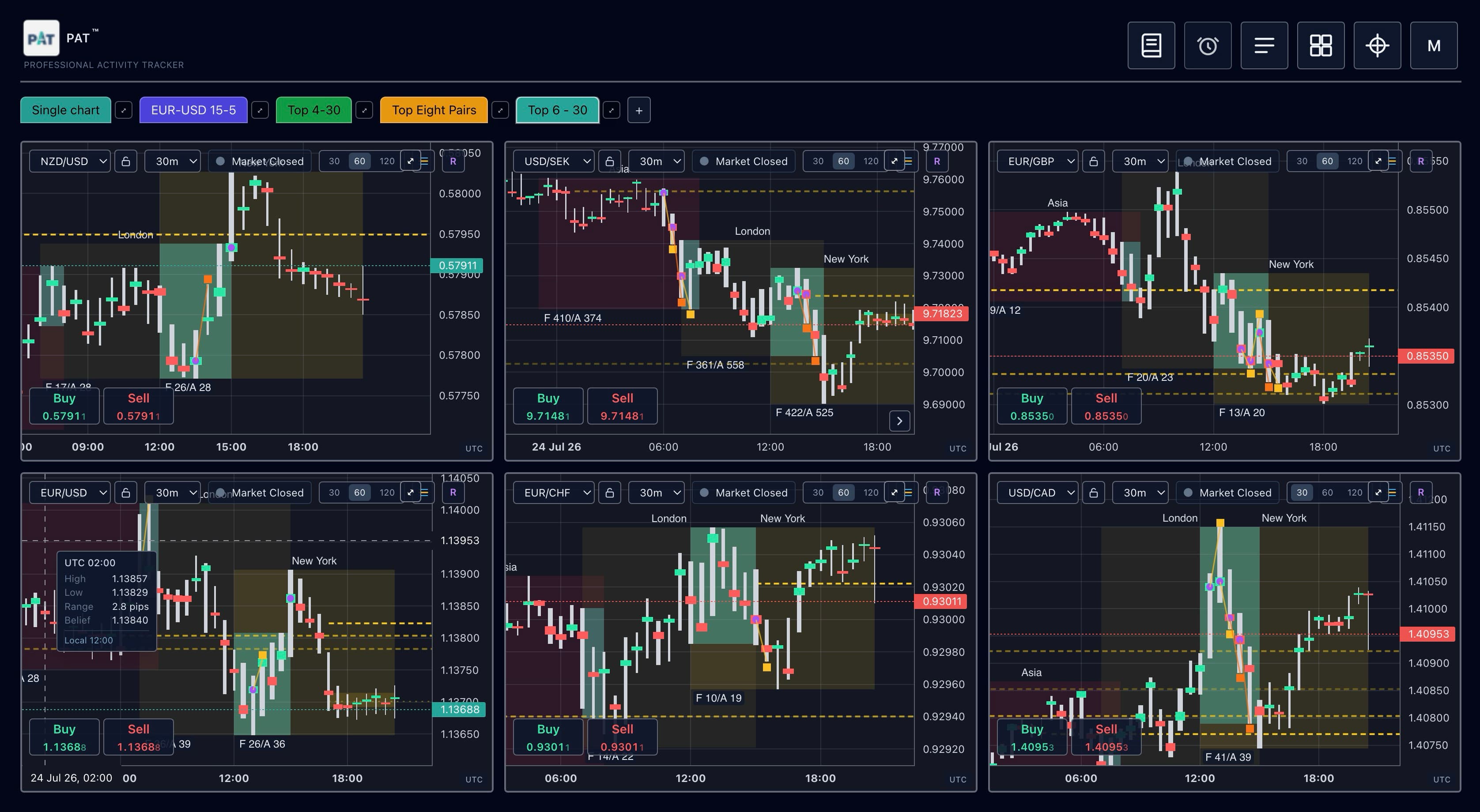
Task: Pop out the Single chart tab
Action: 124,110
